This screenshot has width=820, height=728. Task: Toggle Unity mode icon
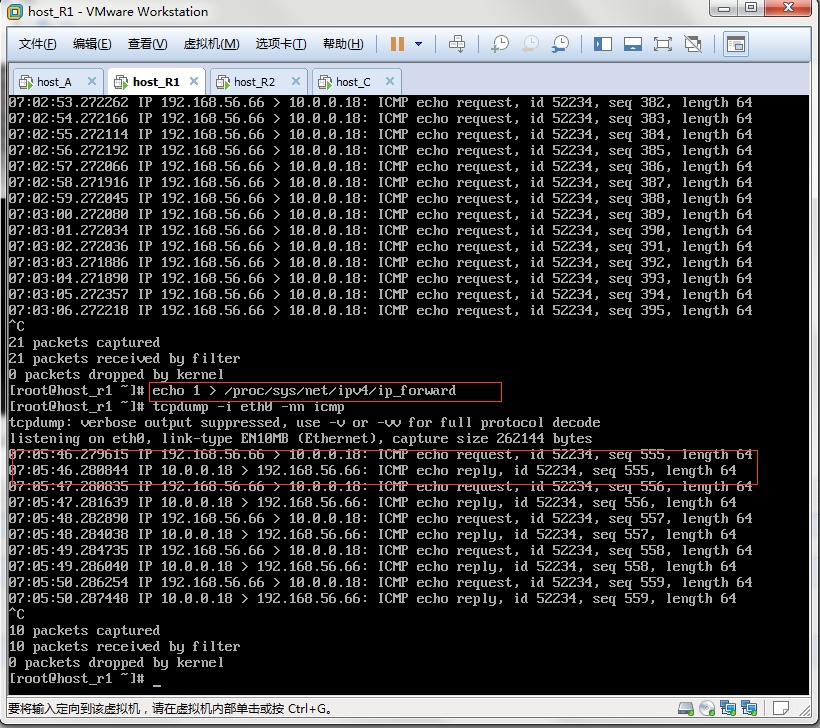692,44
